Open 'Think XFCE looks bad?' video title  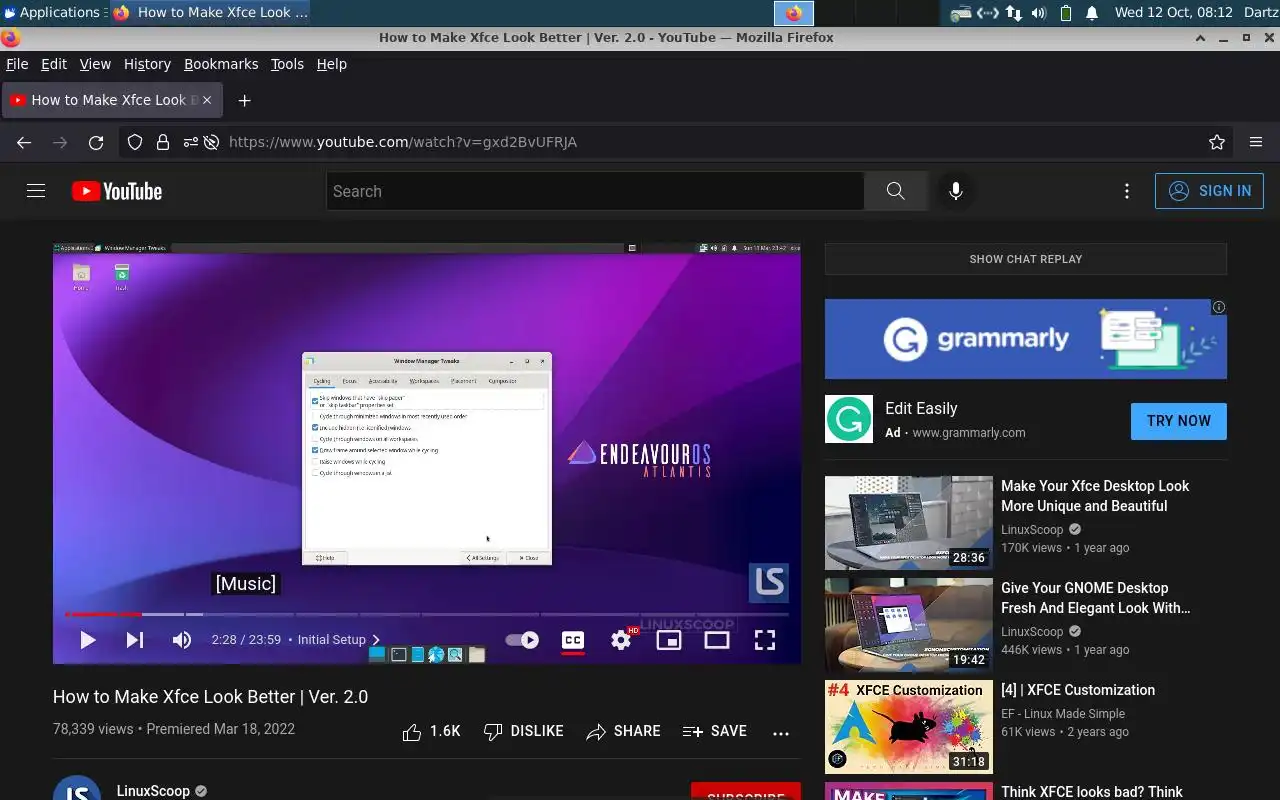(x=1092, y=792)
